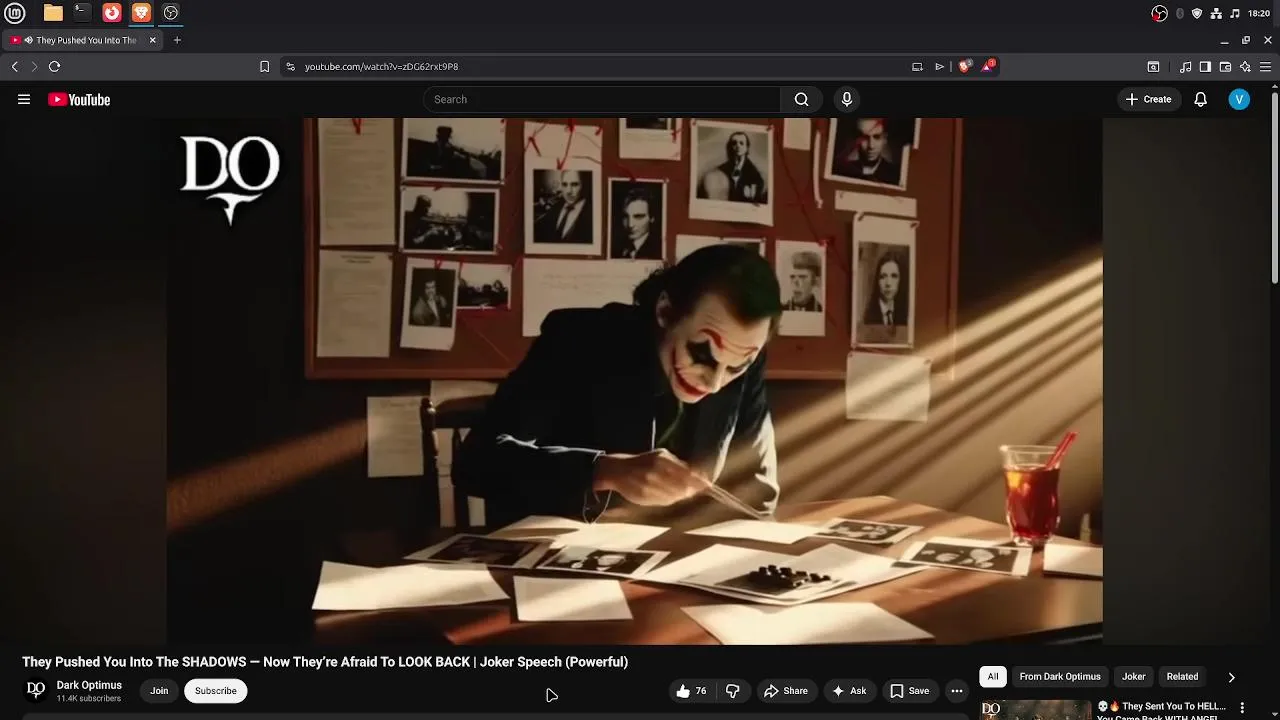Image resolution: width=1280 pixels, height=720 pixels.
Task: Go back in browser history
Action: pyautogui.click(x=14, y=66)
